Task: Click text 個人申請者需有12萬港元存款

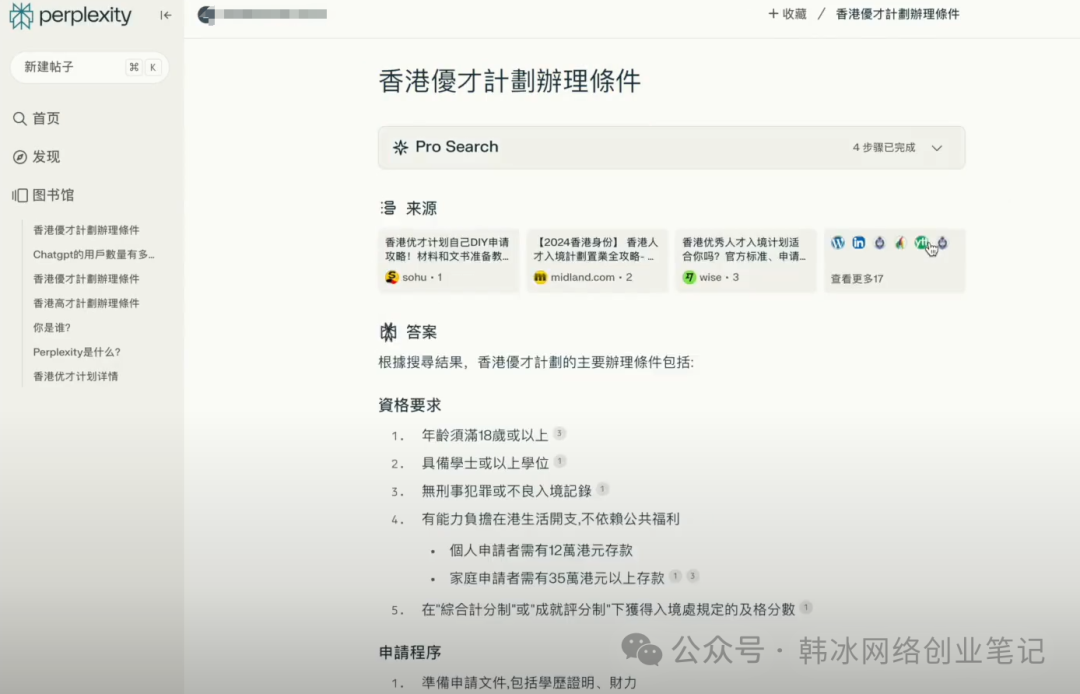Action: pyautogui.click(x=541, y=550)
